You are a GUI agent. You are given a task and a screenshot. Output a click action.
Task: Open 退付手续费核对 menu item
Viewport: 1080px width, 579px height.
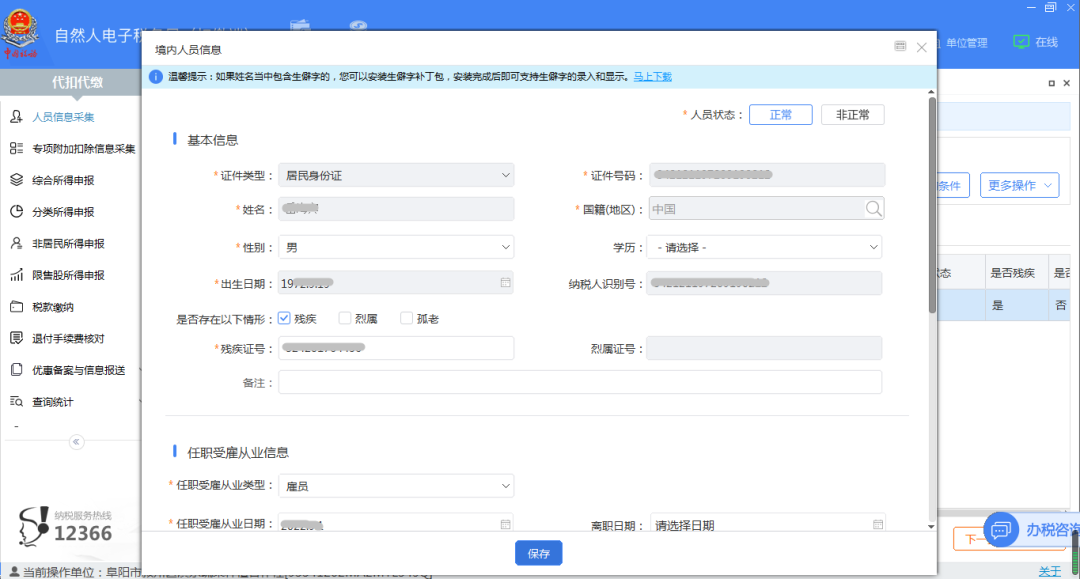coord(68,339)
